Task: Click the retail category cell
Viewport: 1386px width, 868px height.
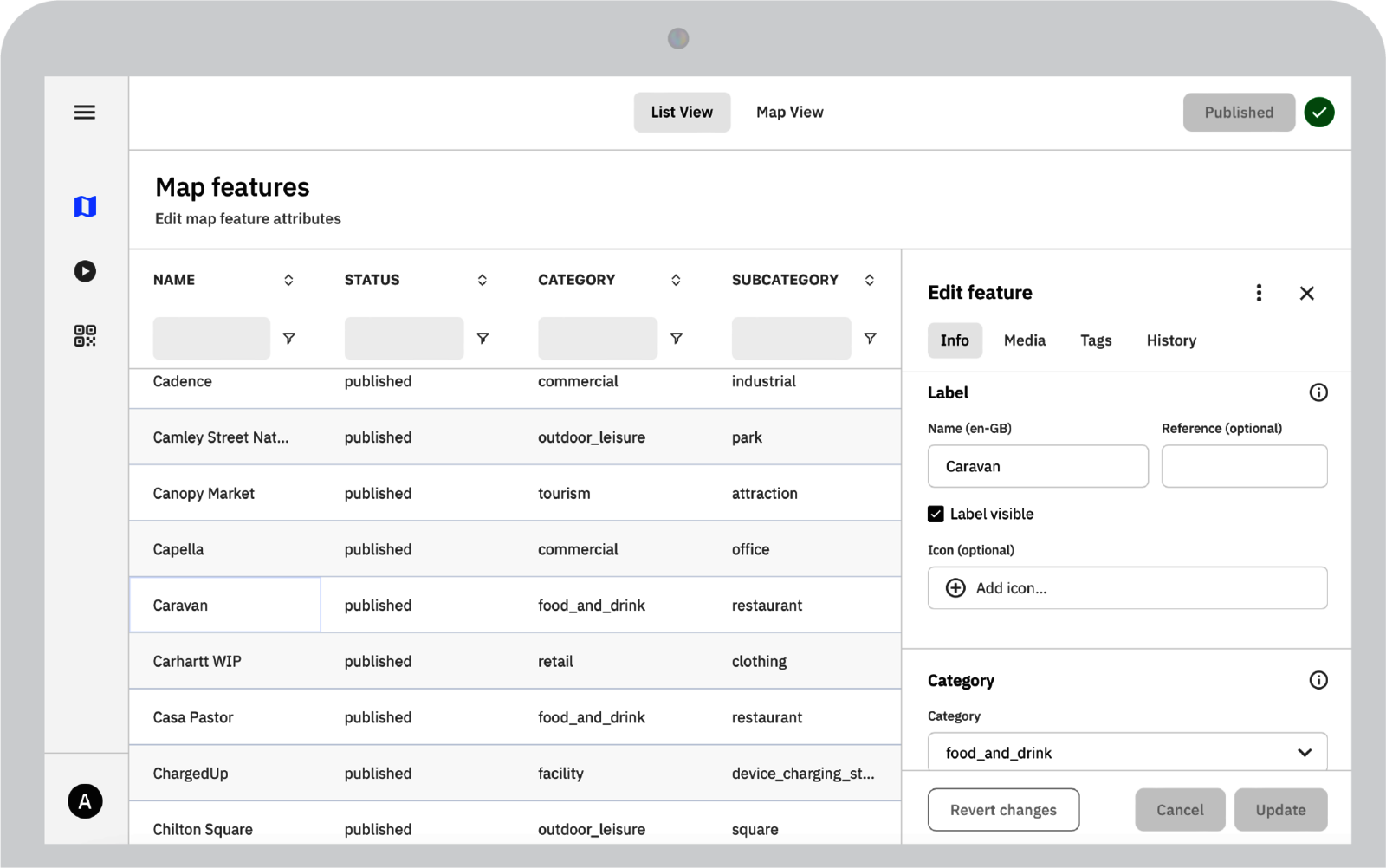Action: (x=555, y=661)
